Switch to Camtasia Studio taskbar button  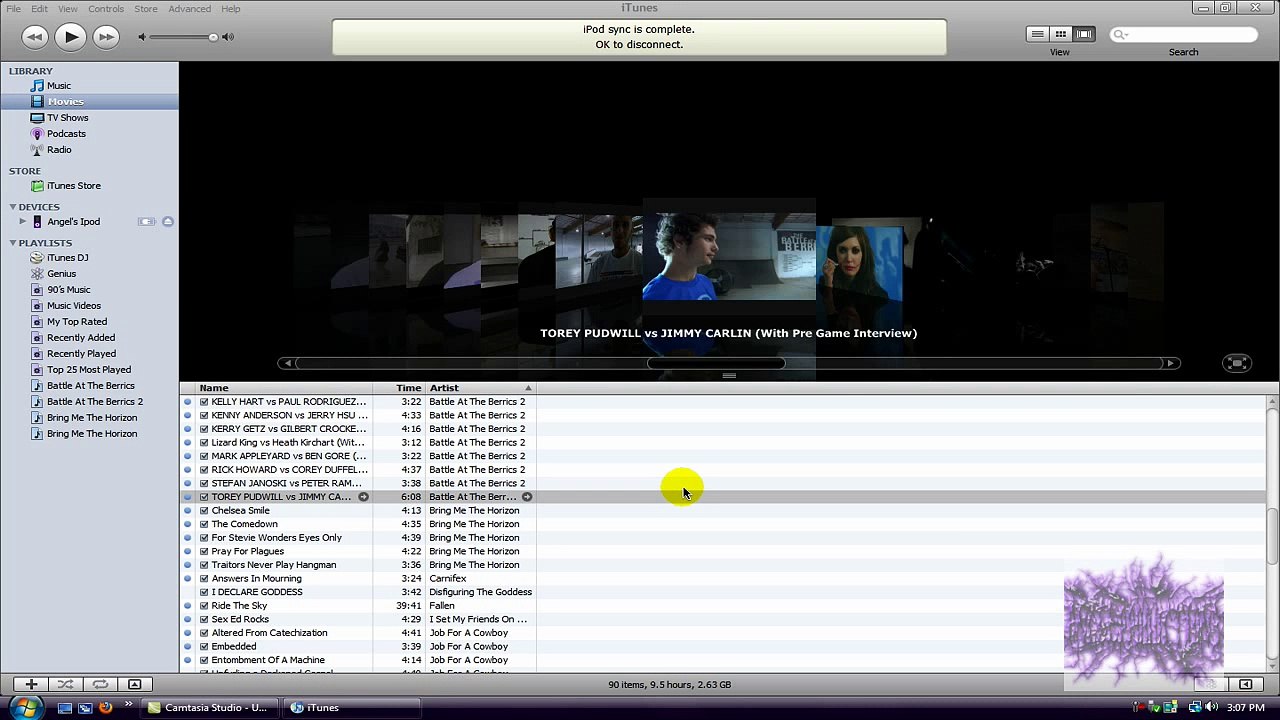[x=208, y=708]
